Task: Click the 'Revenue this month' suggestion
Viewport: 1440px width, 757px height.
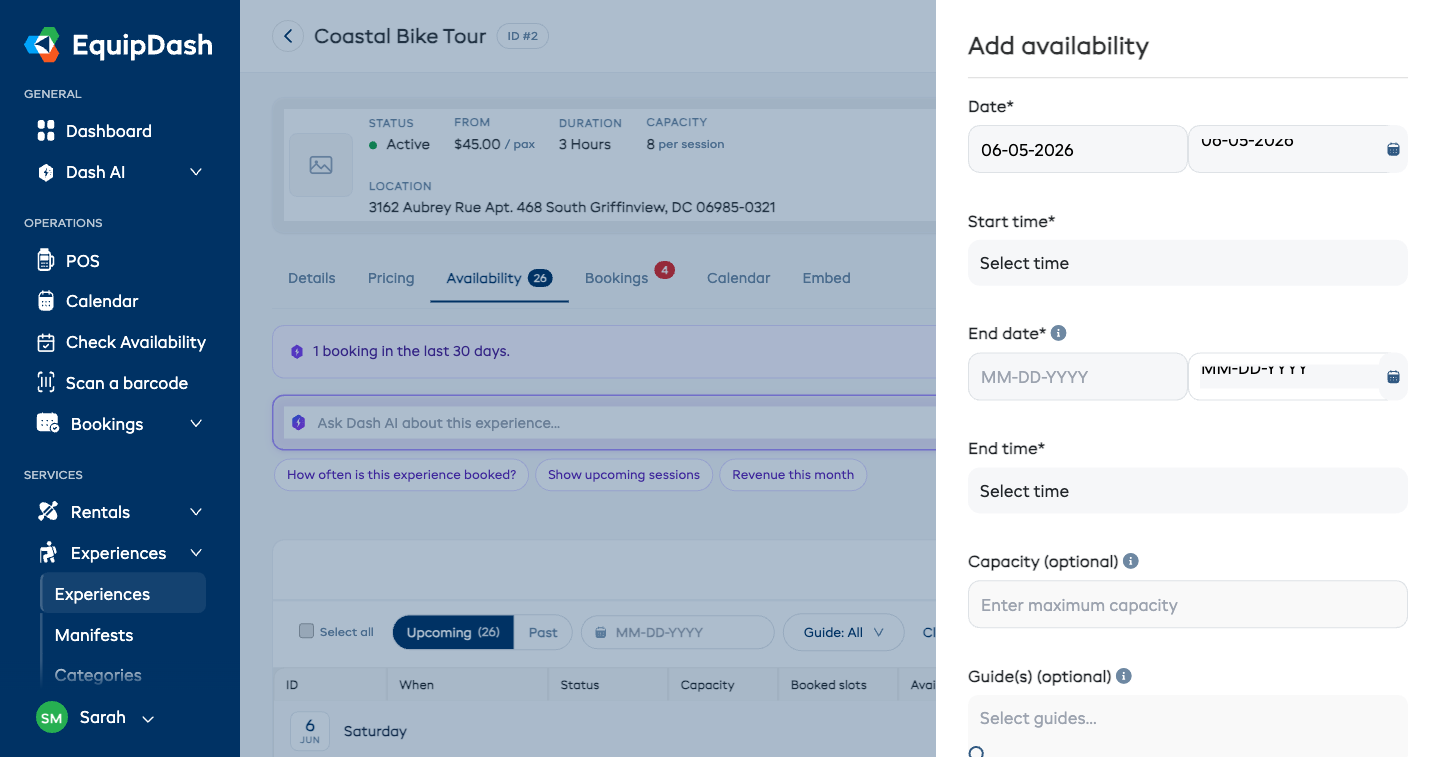Action: 793,475
